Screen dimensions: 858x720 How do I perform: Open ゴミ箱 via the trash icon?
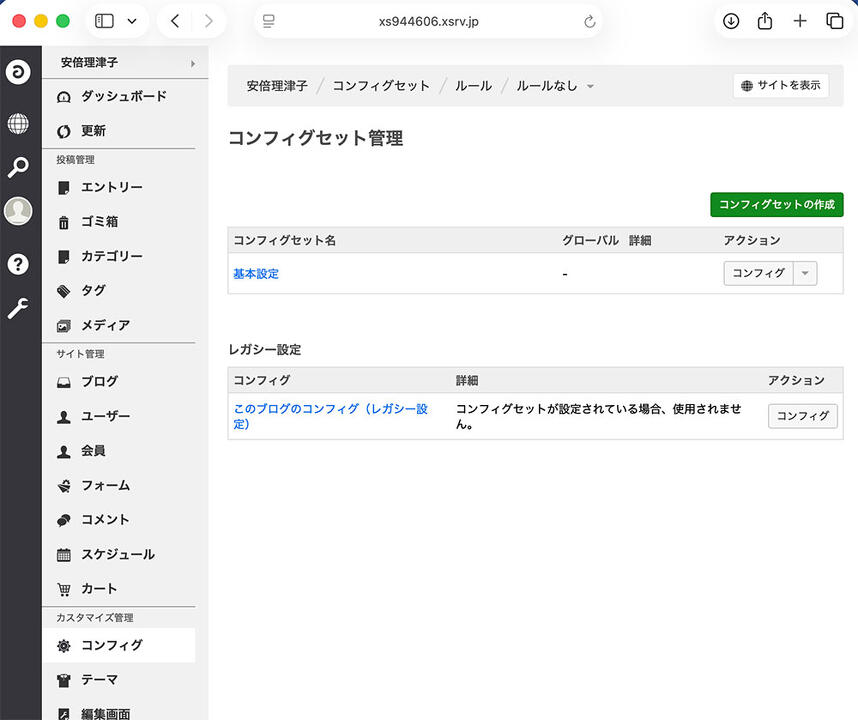point(62,221)
